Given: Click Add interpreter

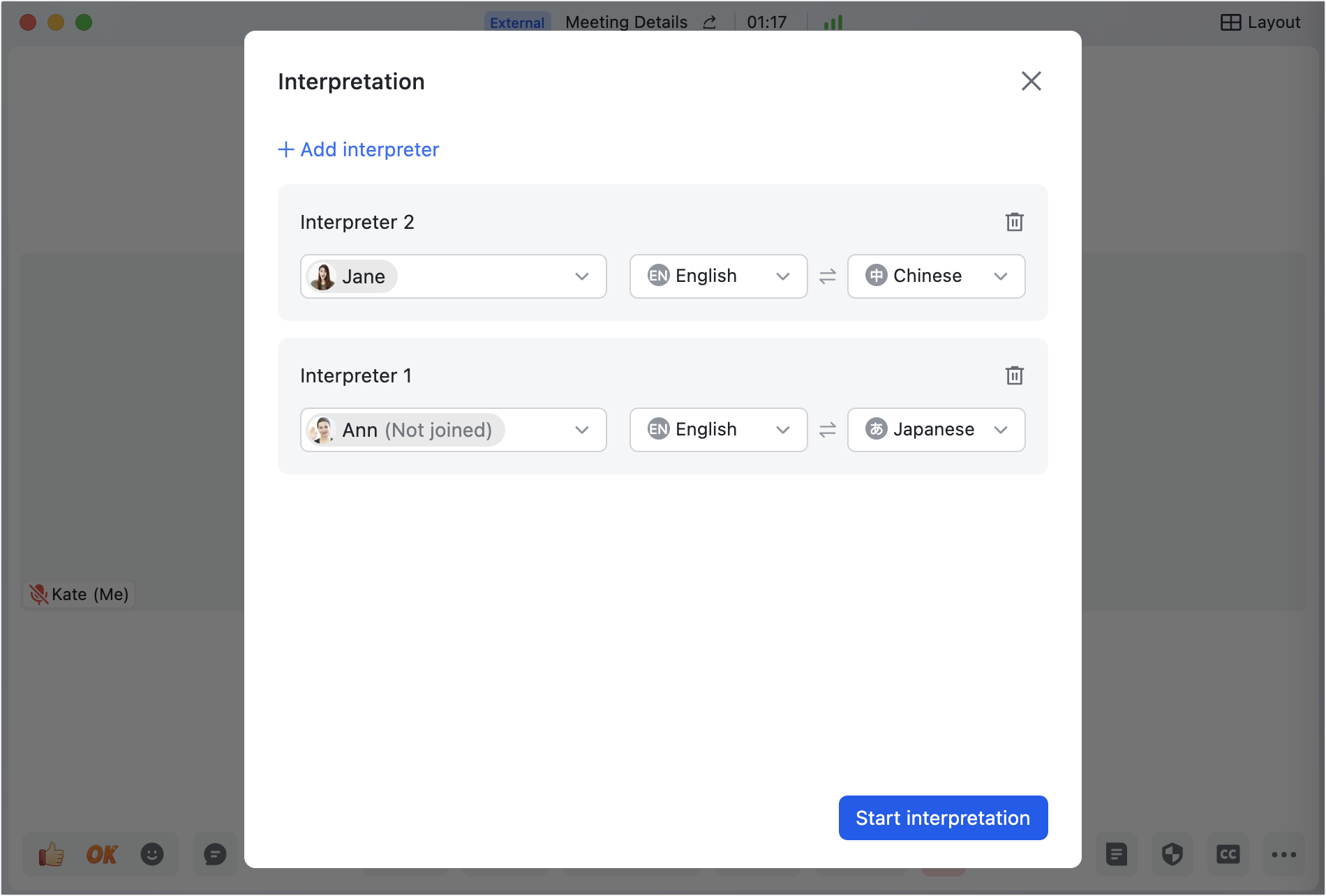Looking at the screenshot, I should click(358, 149).
